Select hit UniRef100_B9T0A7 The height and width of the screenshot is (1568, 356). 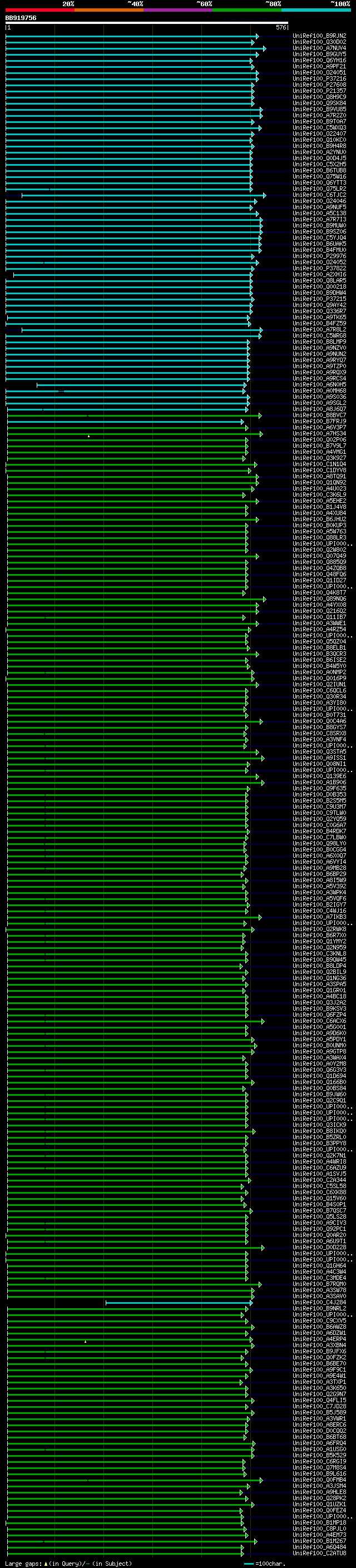point(319,121)
